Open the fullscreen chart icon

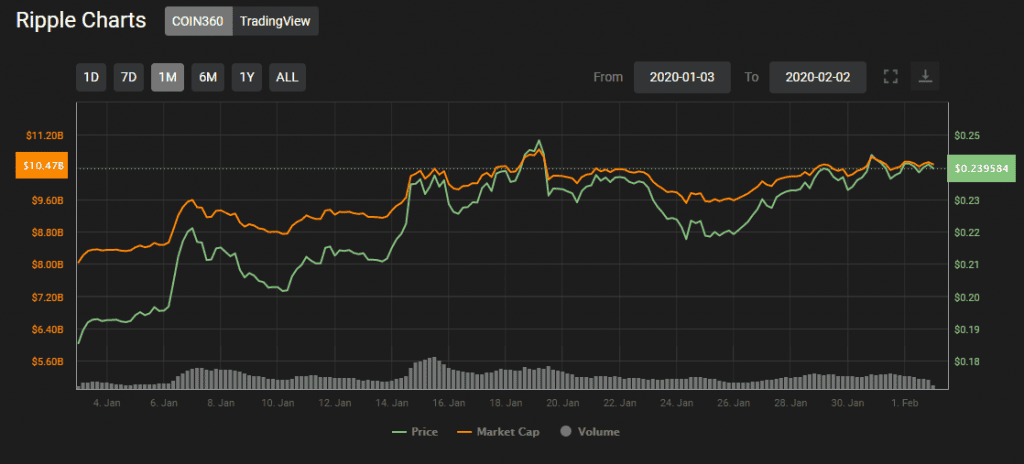click(x=890, y=76)
